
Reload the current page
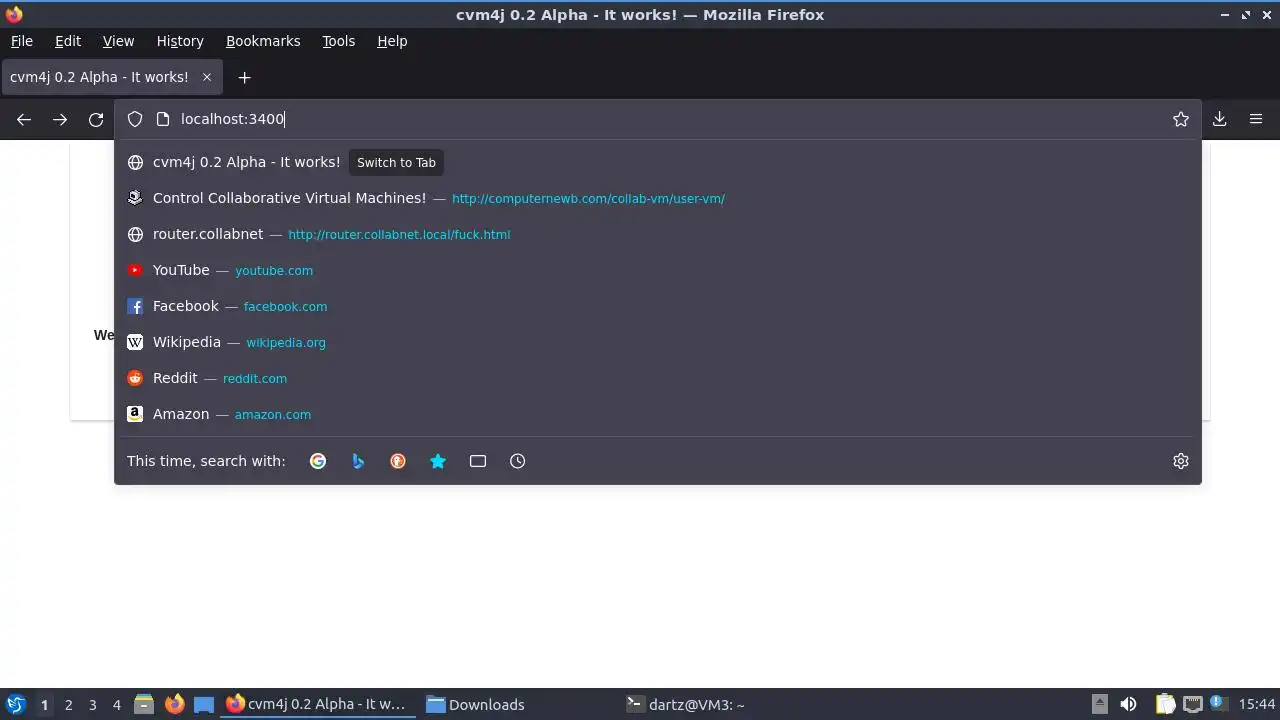pos(96,119)
